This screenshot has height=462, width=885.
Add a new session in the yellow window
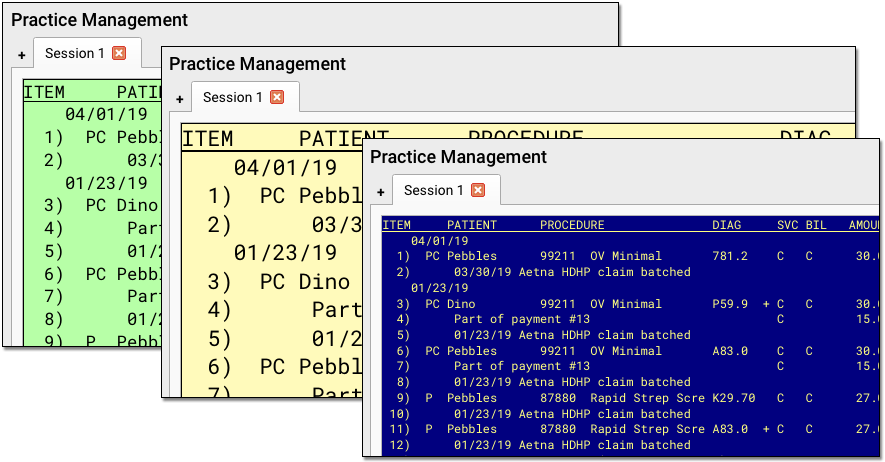point(179,99)
